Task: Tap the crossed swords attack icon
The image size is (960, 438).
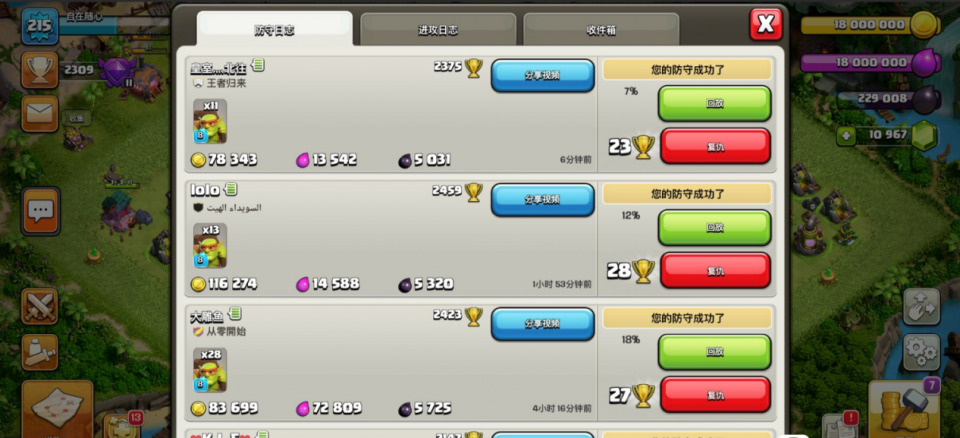Action: [40, 306]
